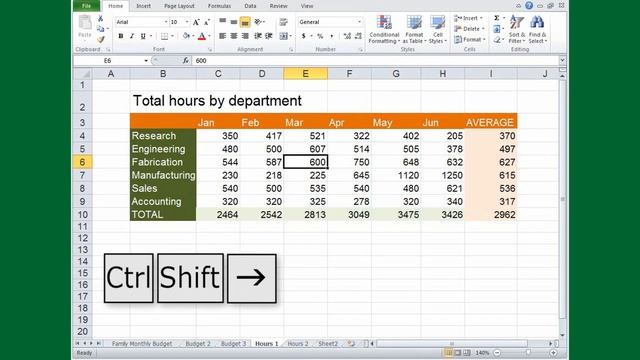Image resolution: width=640 pixels, height=360 pixels.
Task: Click the Fill Color paint bucket
Action: pyautogui.click(x=186, y=36)
